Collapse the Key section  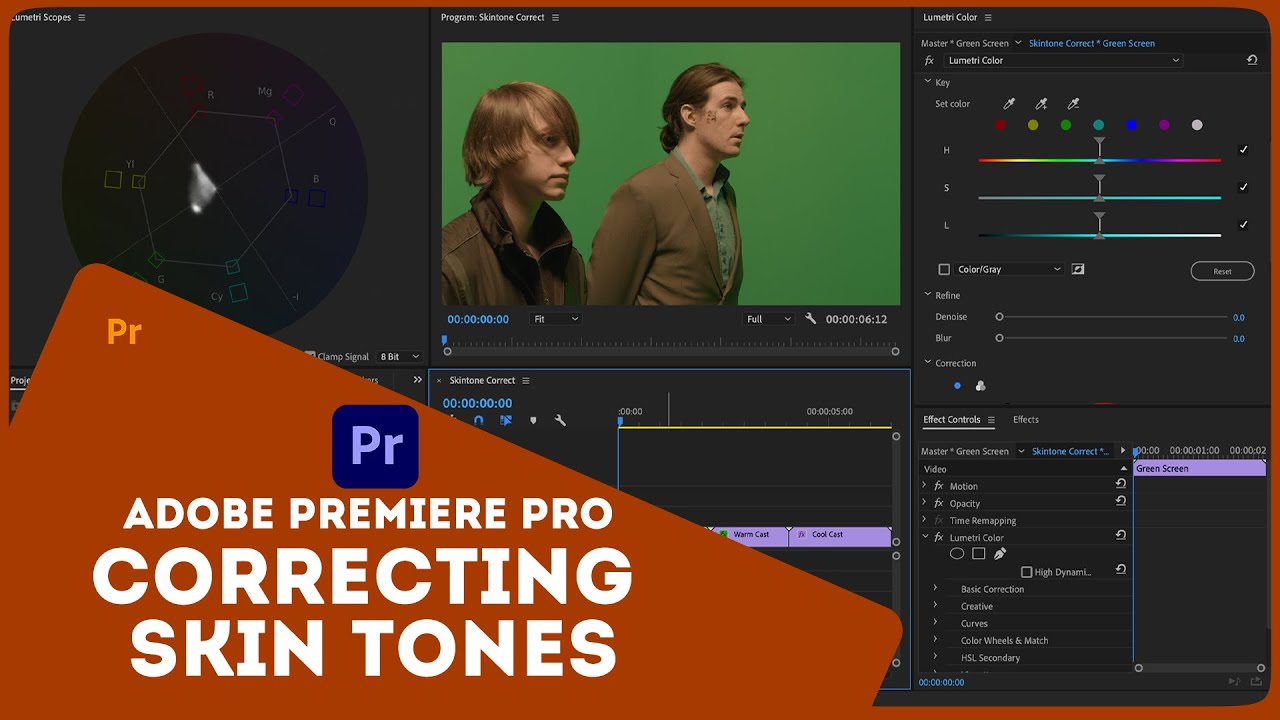[928, 82]
